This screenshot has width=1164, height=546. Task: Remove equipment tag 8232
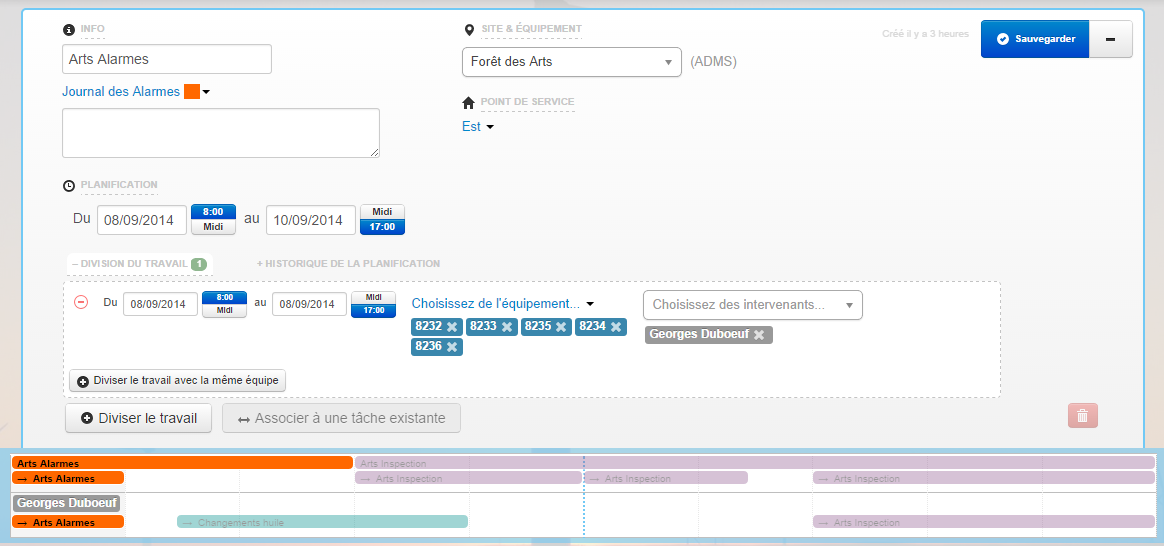452,327
